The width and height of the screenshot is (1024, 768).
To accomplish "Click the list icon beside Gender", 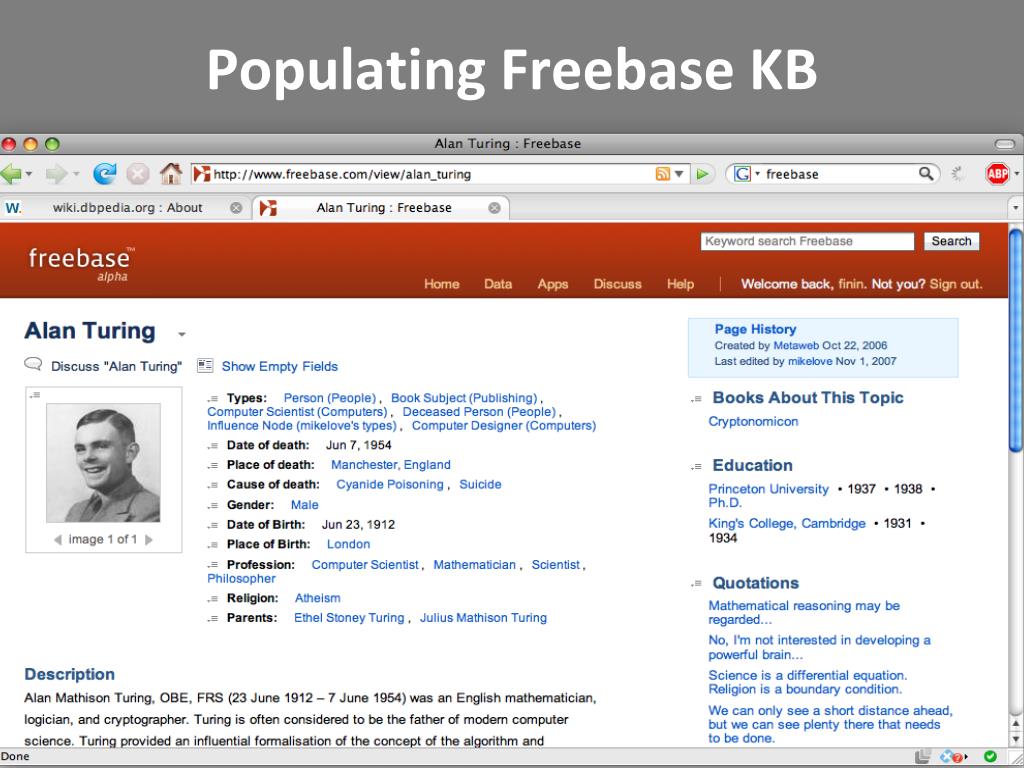I will pyautogui.click(x=212, y=505).
